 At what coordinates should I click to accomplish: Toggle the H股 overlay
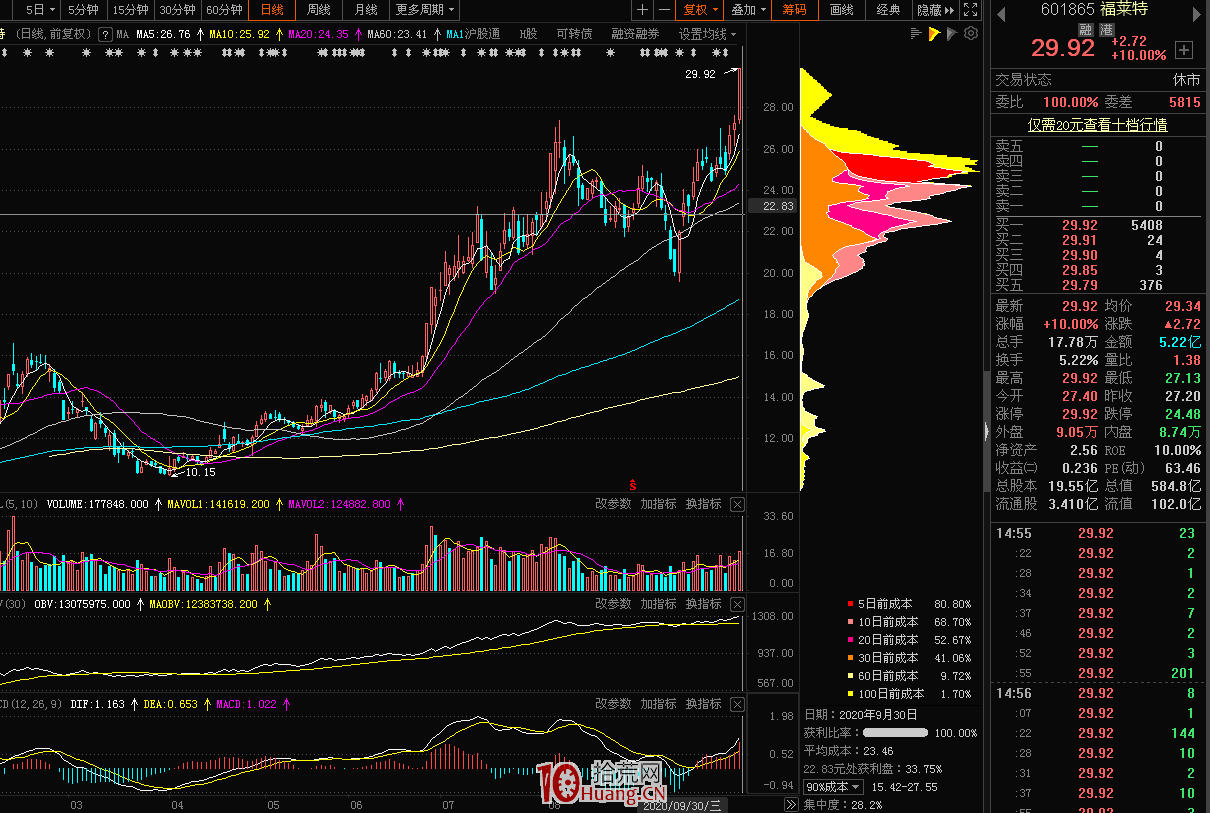(x=527, y=34)
